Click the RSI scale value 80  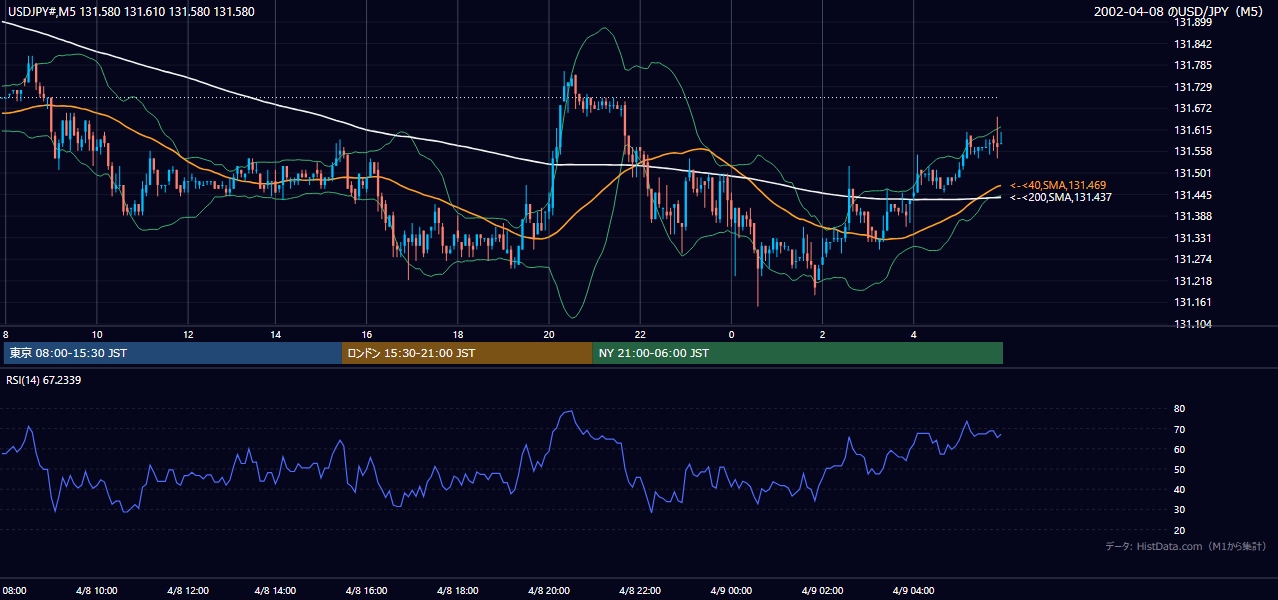pyautogui.click(x=1179, y=409)
